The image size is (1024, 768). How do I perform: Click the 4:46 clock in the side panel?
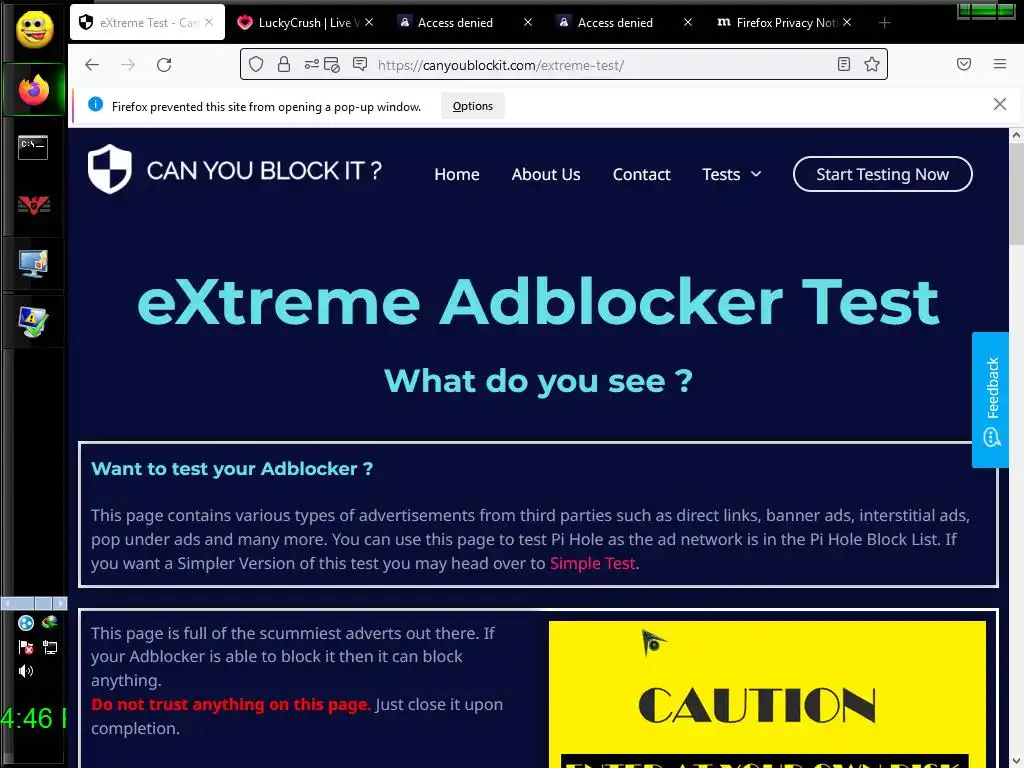click(34, 718)
